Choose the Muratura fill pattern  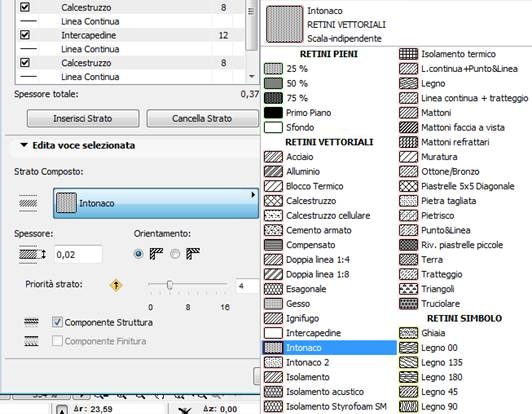point(408,157)
